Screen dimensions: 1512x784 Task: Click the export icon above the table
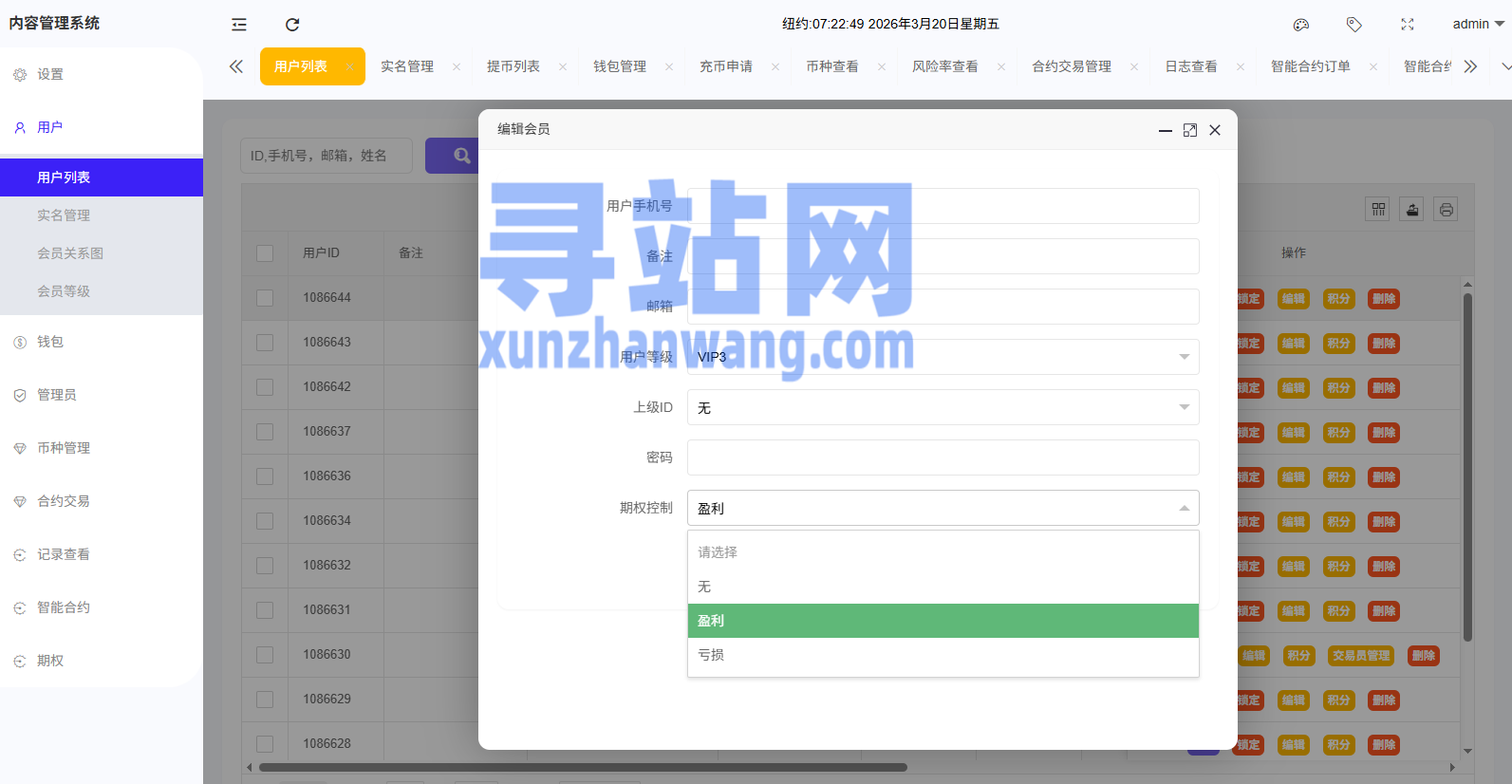(1412, 210)
